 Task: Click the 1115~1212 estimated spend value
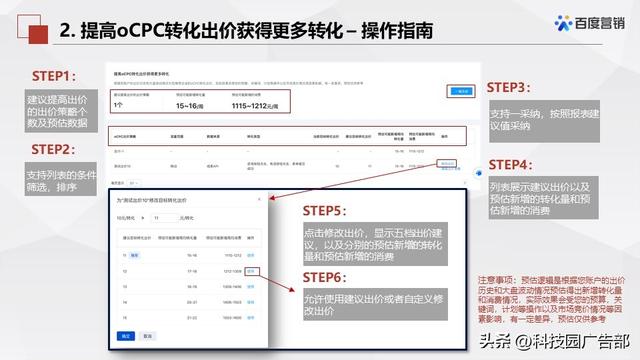[255, 106]
